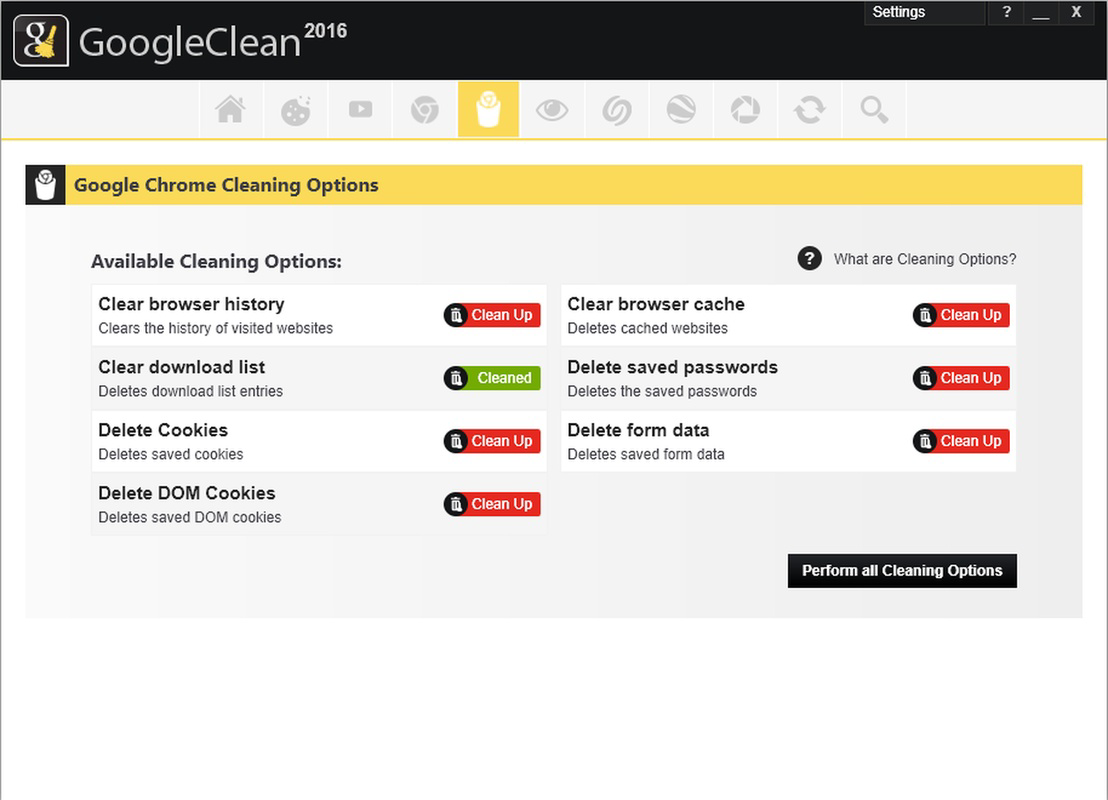Click the Cleaned button for download list
Image resolution: width=1108 pixels, height=800 pixels.
492,378
